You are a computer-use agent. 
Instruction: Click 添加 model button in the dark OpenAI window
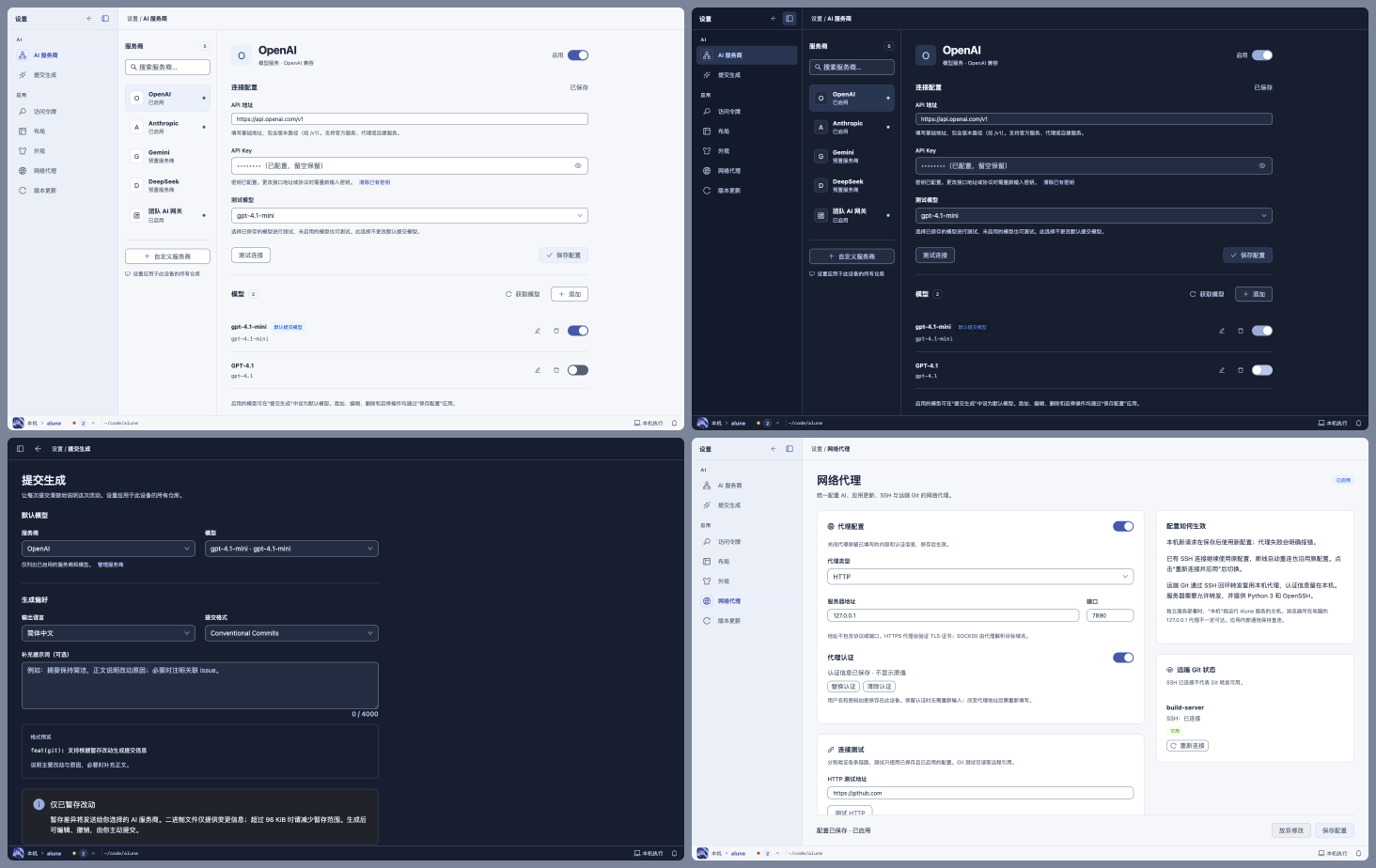pyautogui.click(x=1254, y=294)
